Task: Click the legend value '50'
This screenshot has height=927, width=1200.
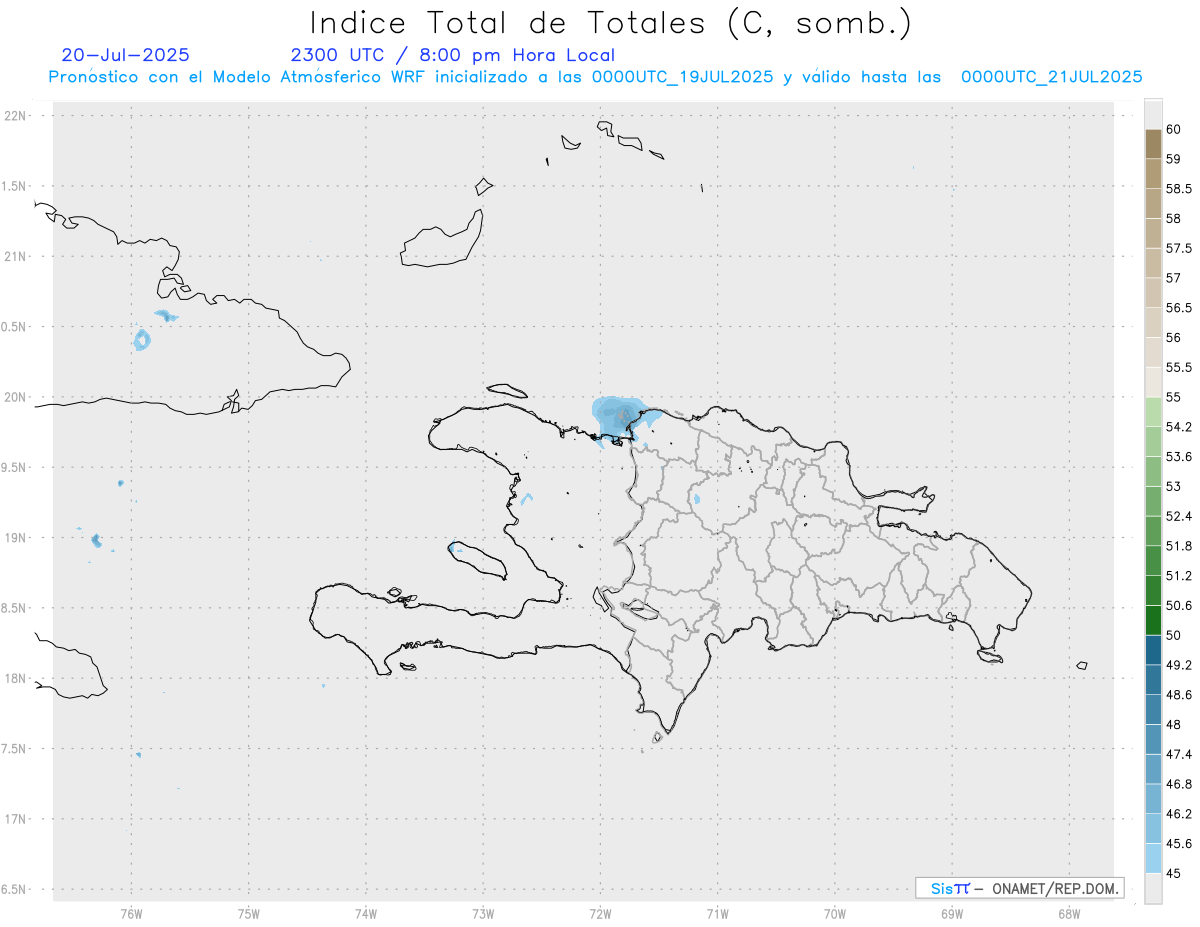Action: point(1173,635)
